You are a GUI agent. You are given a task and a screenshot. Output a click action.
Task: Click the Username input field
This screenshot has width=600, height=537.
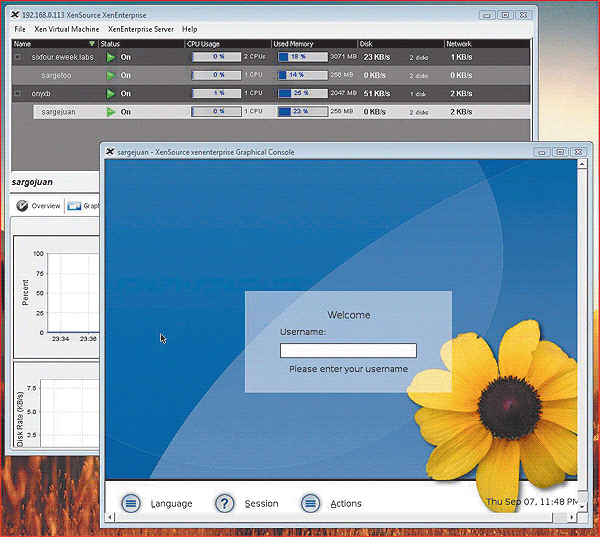pos(348,351)
